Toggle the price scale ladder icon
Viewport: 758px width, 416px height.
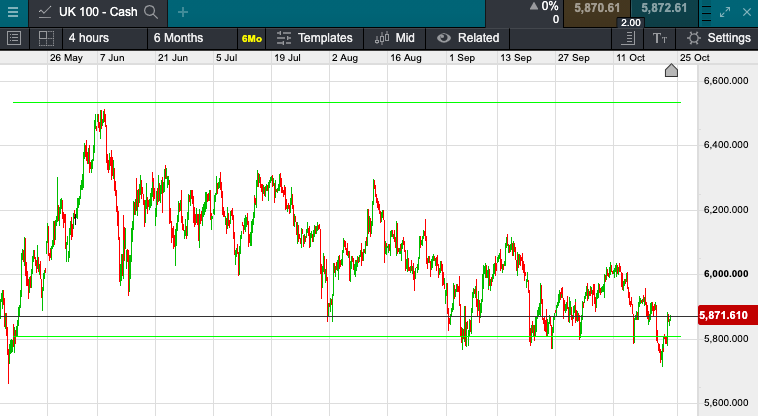(629, 38)
